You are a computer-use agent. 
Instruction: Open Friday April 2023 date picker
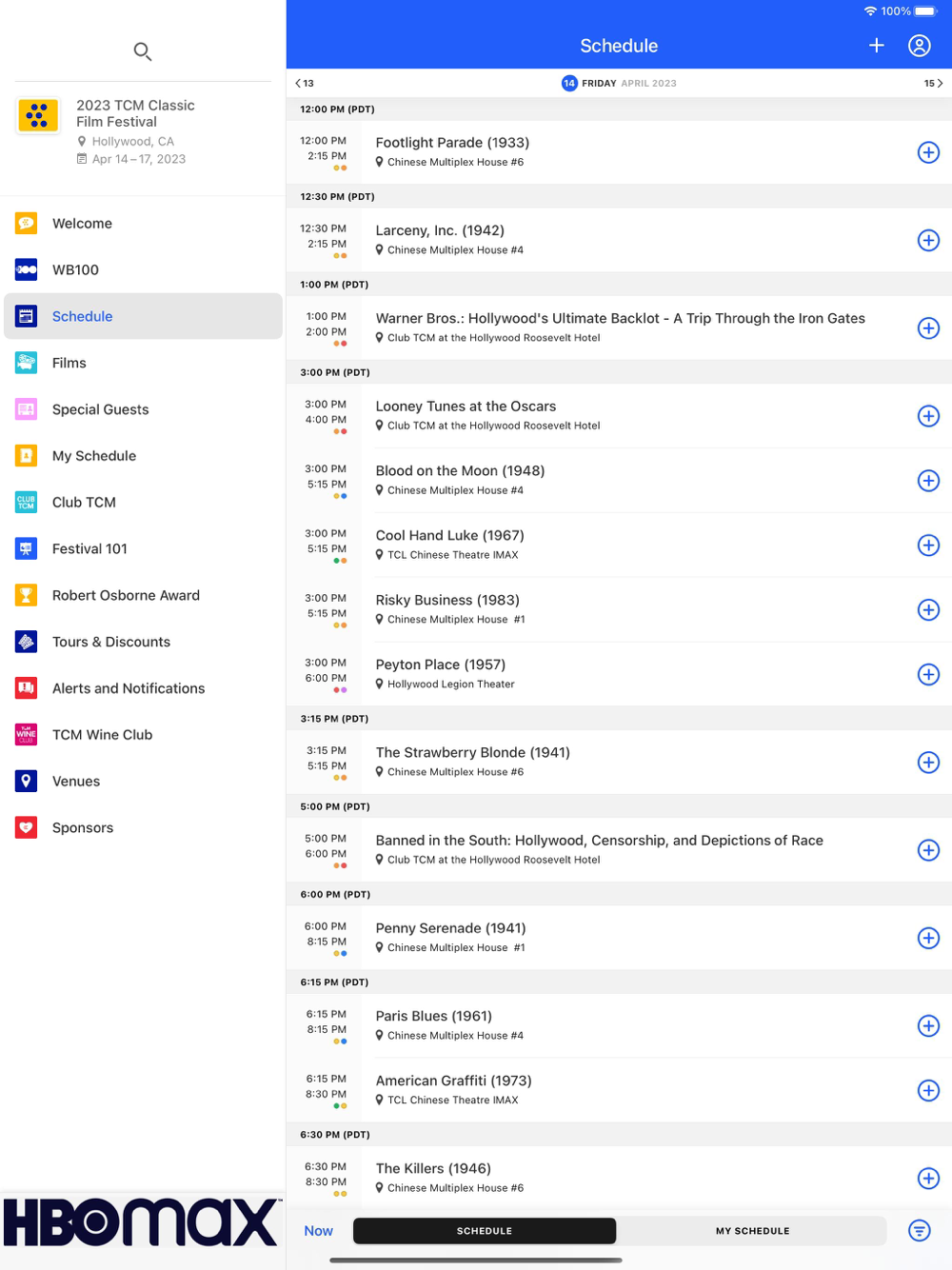coord(620,83)
